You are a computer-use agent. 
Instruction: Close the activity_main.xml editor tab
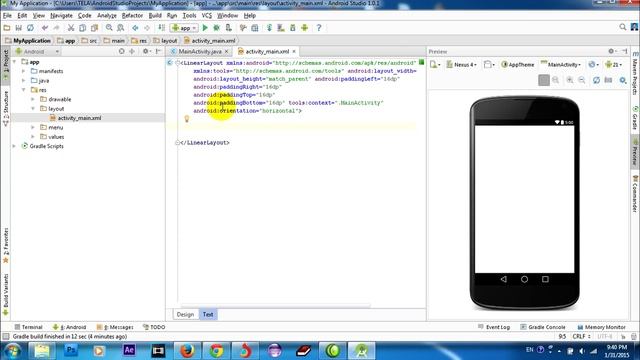tap(294, 51)
